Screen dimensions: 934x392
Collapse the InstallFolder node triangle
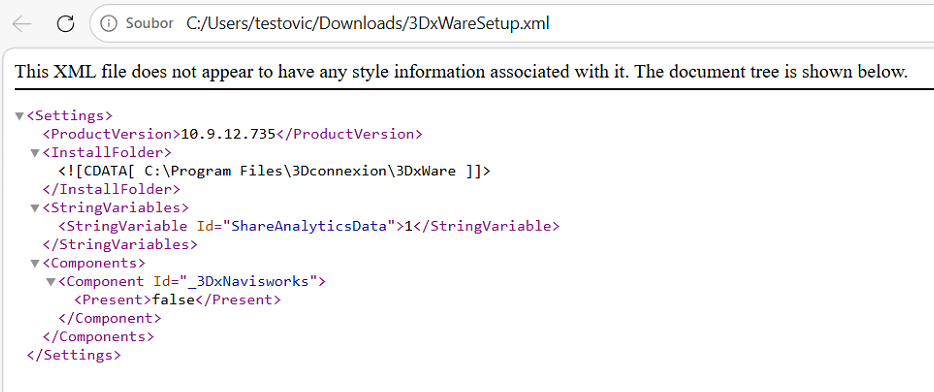[x=35, y=153]
